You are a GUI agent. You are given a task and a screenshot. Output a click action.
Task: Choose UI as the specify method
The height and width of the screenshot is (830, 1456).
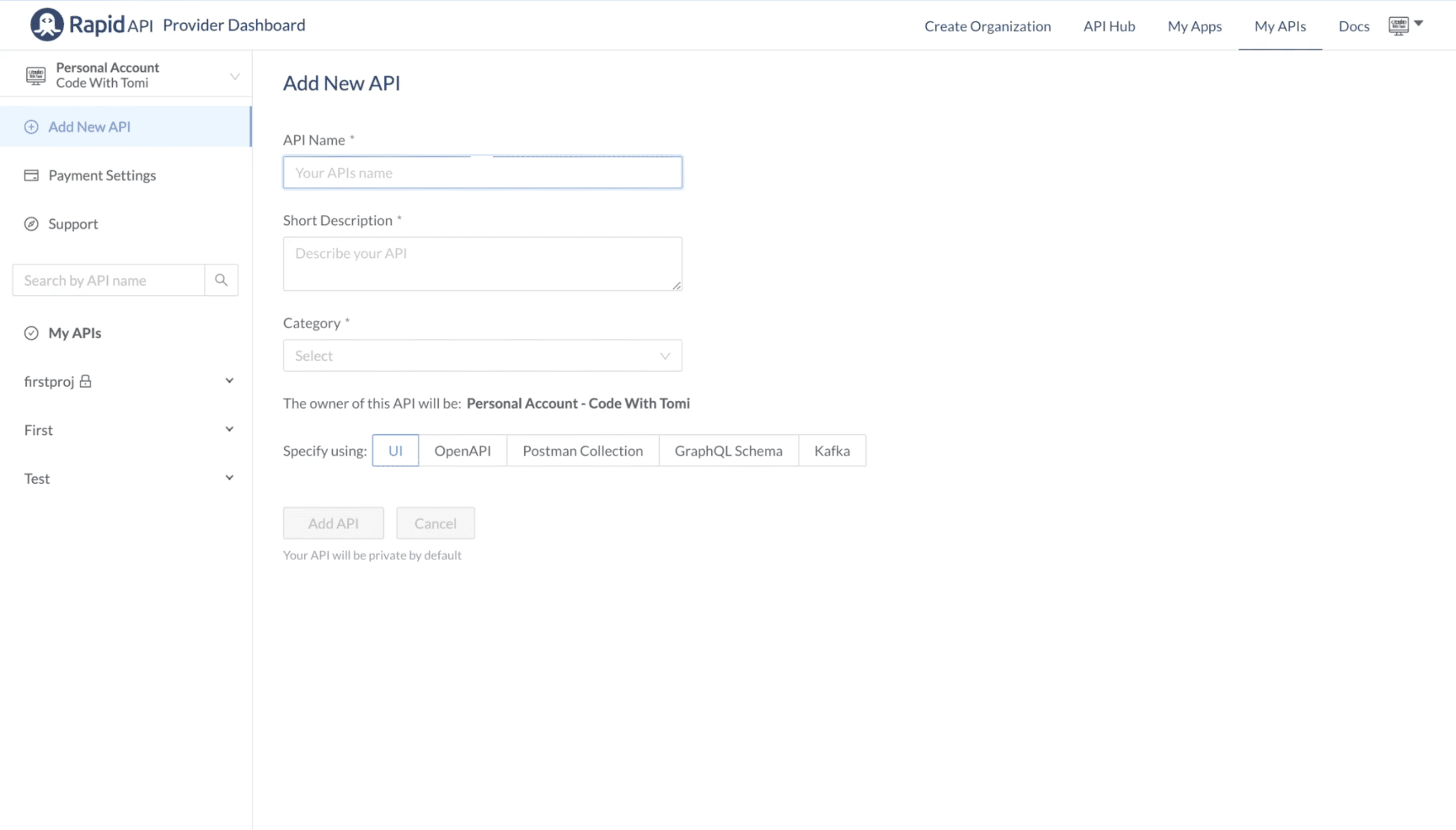[395, 450]
